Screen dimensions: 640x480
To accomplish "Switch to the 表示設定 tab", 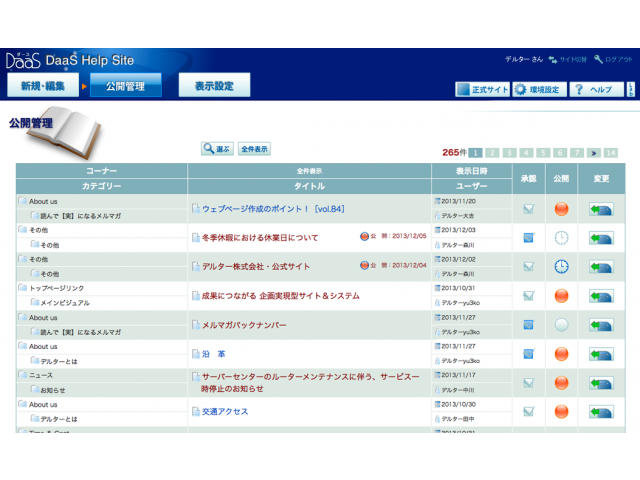I will click(214, 87).
